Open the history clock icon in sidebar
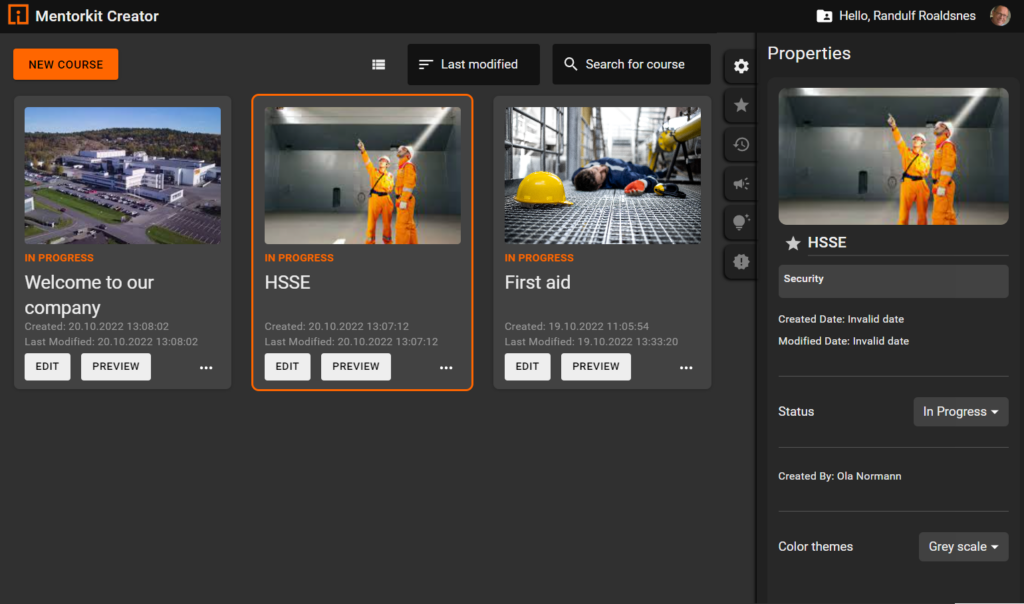The height and width of the screenshot is (604, 1024). [x=741, y=144]
